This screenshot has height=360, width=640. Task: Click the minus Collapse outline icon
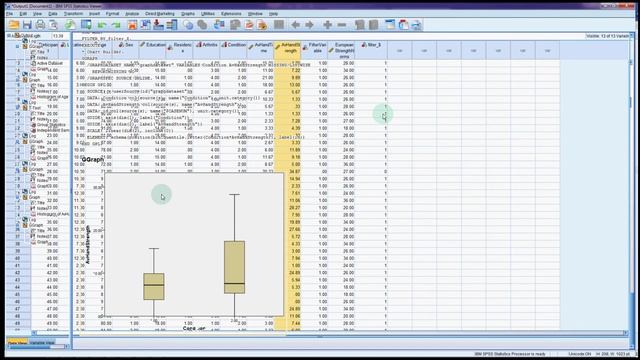(x=342, y=25)
